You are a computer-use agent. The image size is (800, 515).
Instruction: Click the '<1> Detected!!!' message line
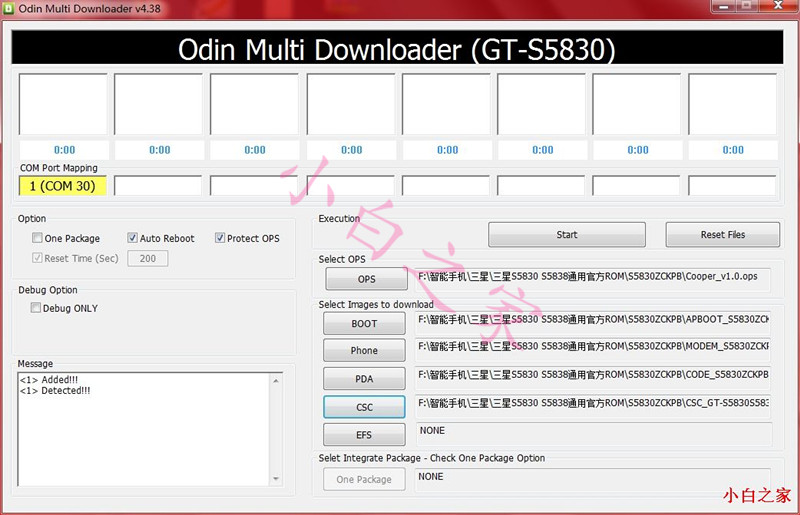click(55, 390)
